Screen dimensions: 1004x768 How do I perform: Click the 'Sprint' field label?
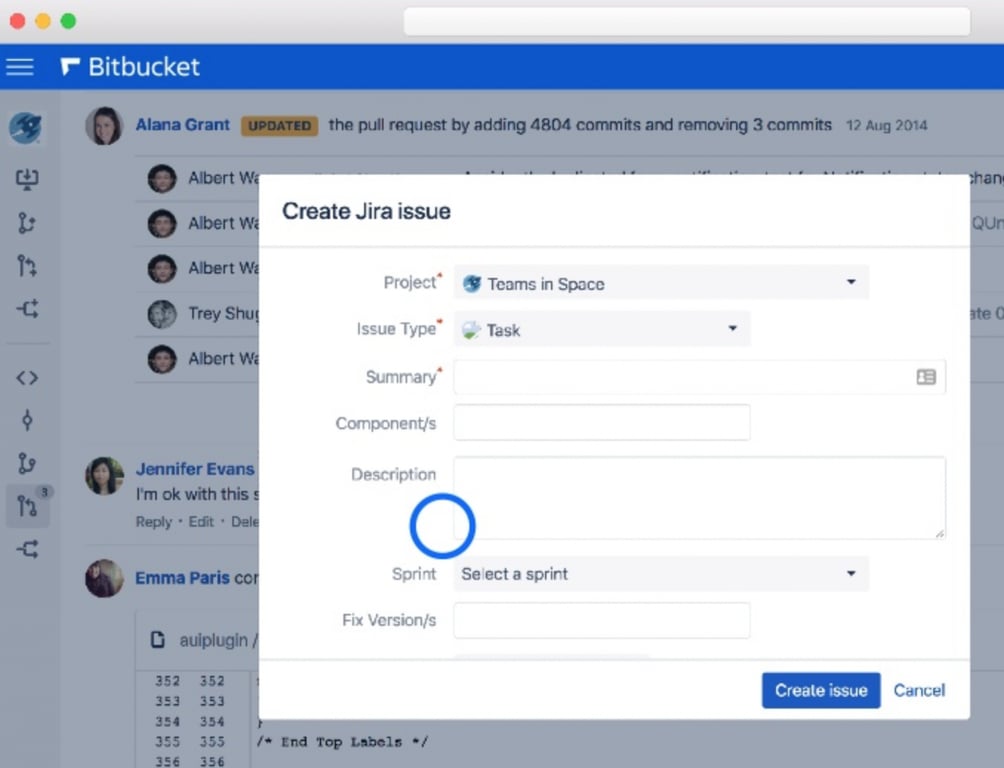[x=414, y=574]
